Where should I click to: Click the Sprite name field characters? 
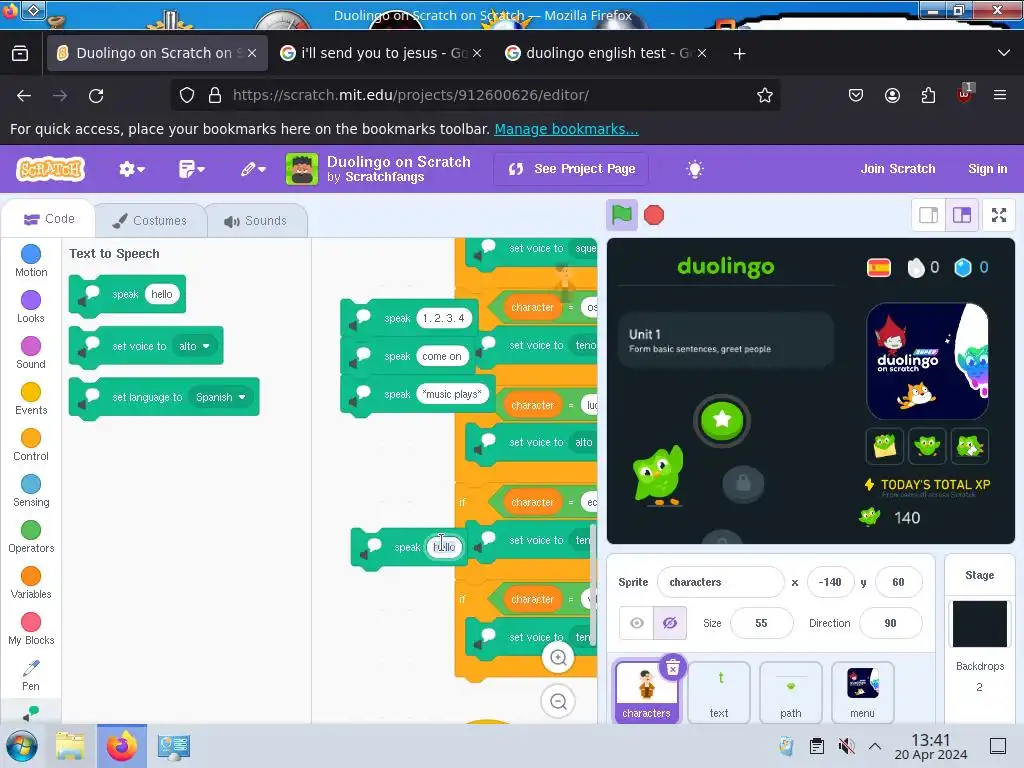(720, 582)
